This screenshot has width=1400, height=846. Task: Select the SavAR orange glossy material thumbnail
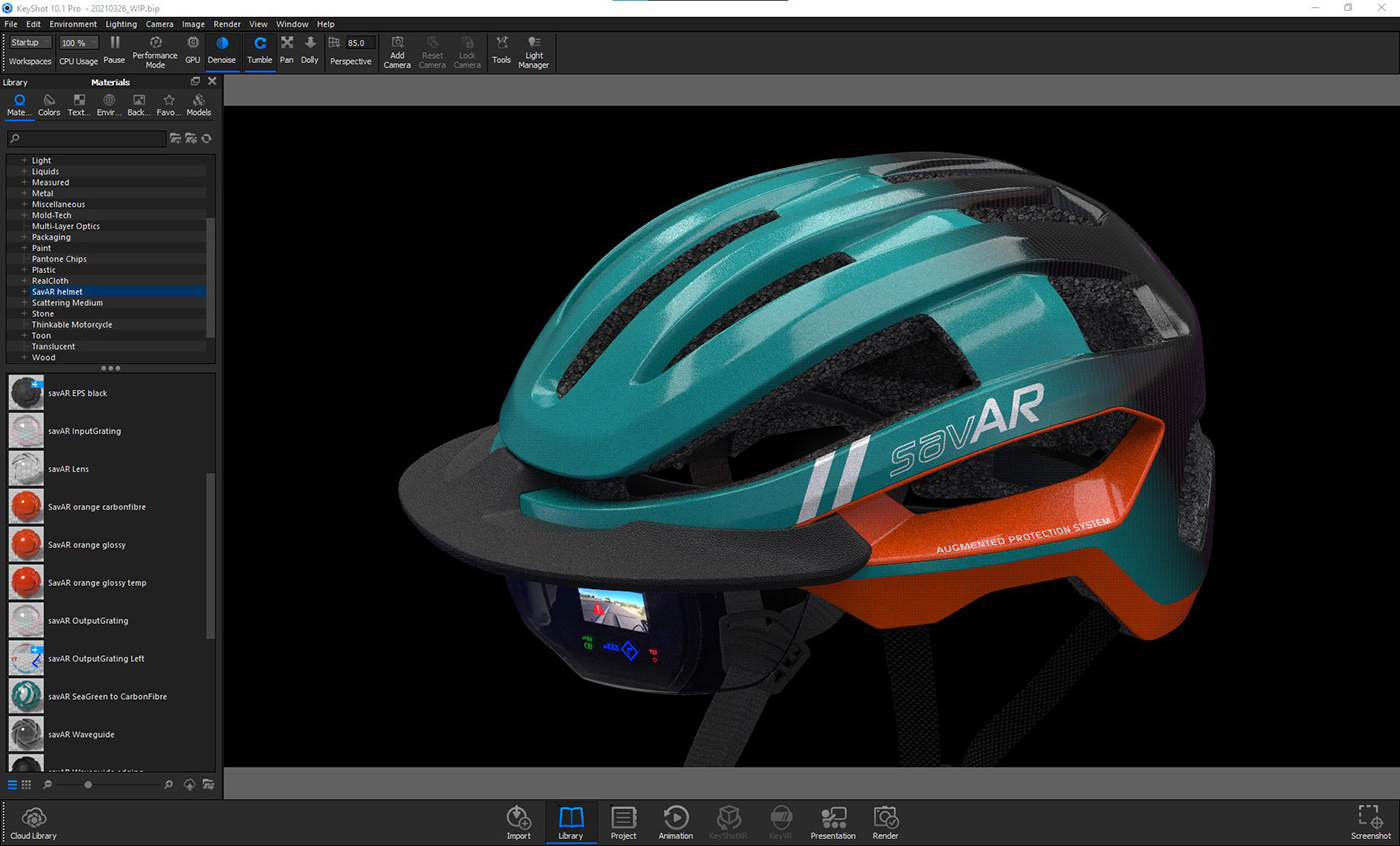(x=25, y=545)
